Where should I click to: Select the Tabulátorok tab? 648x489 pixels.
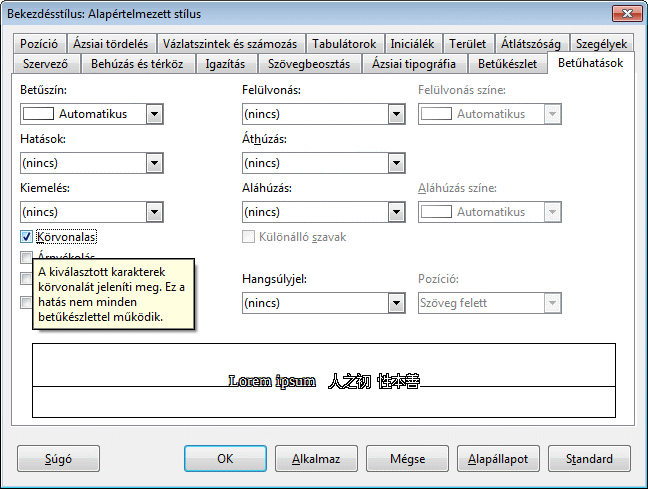344,44
